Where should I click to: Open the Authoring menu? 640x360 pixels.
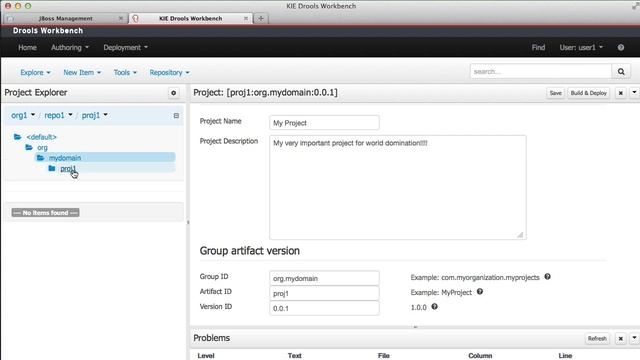click(70, 48)
